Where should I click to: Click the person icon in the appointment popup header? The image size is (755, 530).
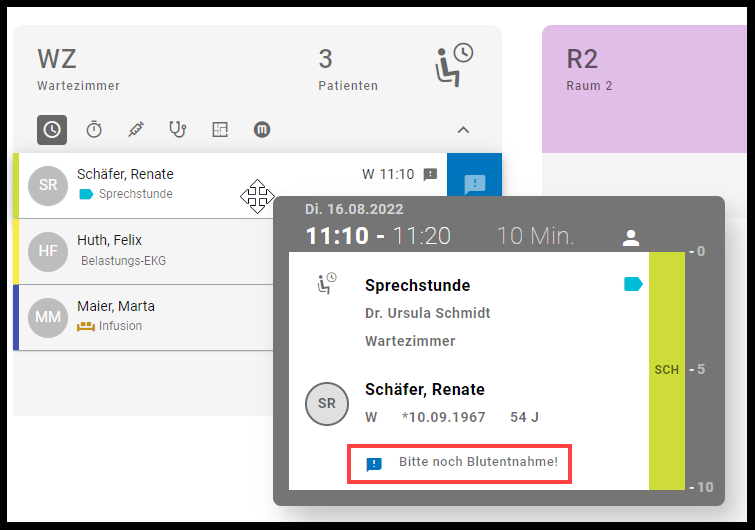point(631,237)
